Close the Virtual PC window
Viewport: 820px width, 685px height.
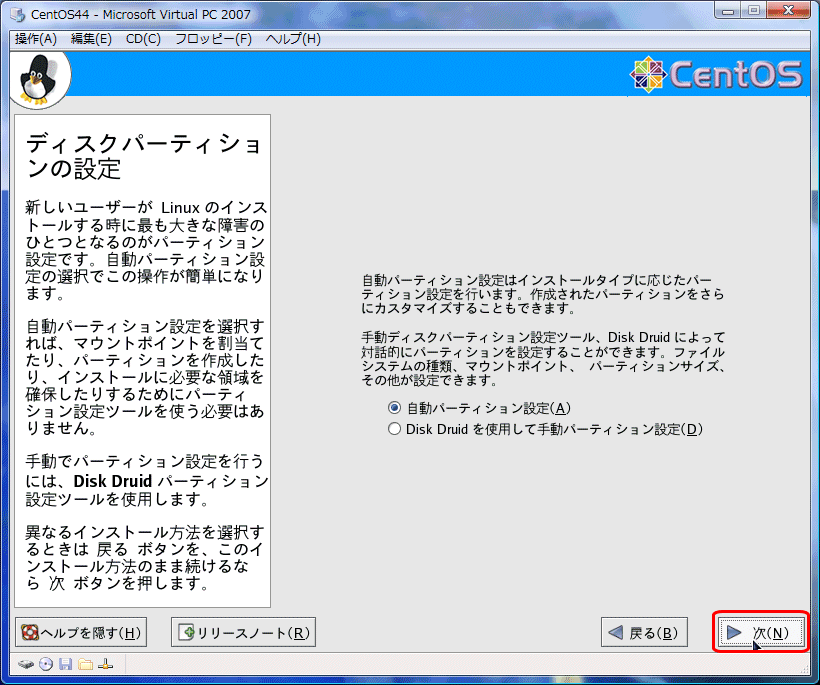pyautogui.click(x=789, y=10)
